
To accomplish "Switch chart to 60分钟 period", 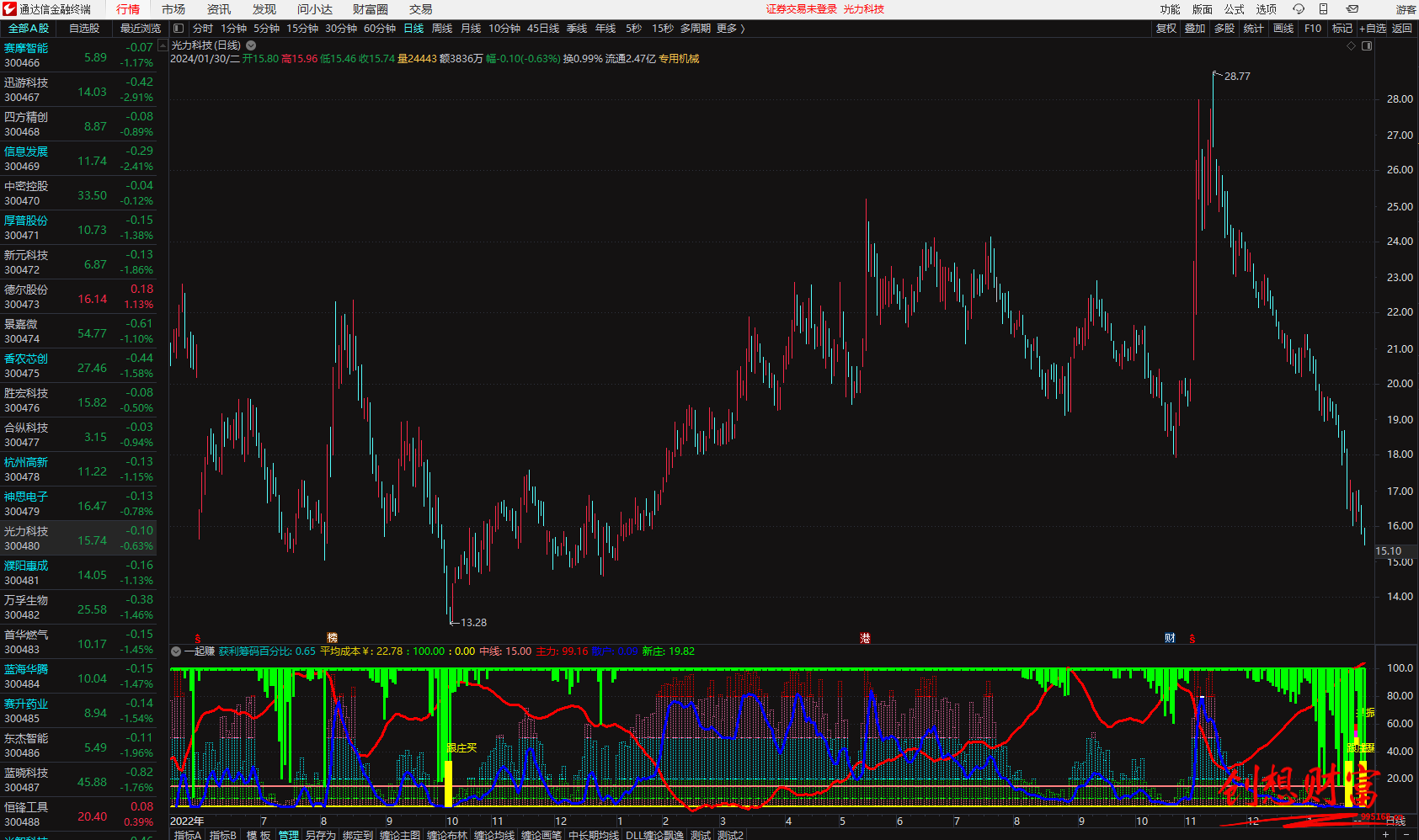I will pyautogui.click(x=380, y=29).
